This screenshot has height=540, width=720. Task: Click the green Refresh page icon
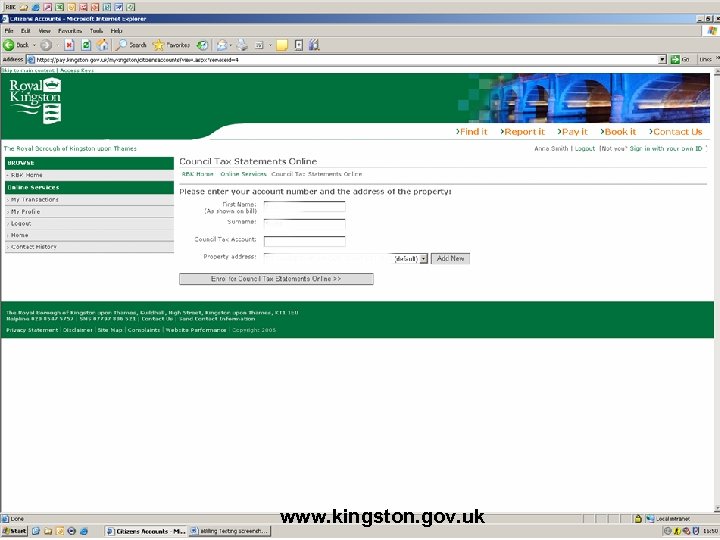coord(85,45)
